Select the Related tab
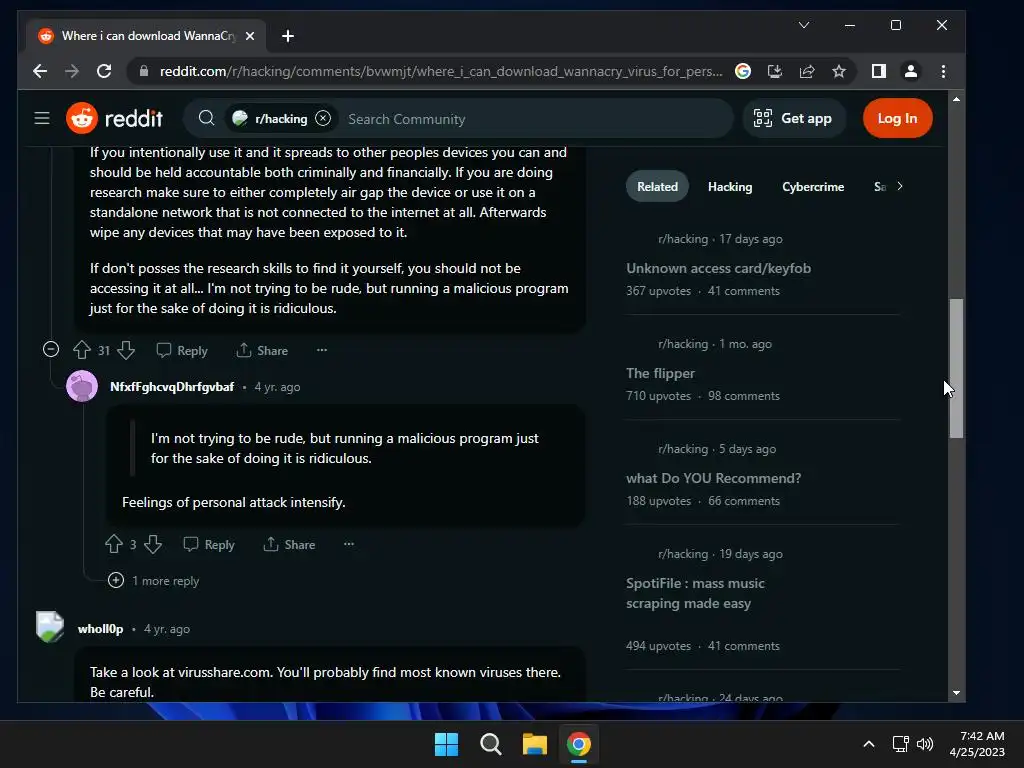This screenshot has width=1024, height=768. 657,186
